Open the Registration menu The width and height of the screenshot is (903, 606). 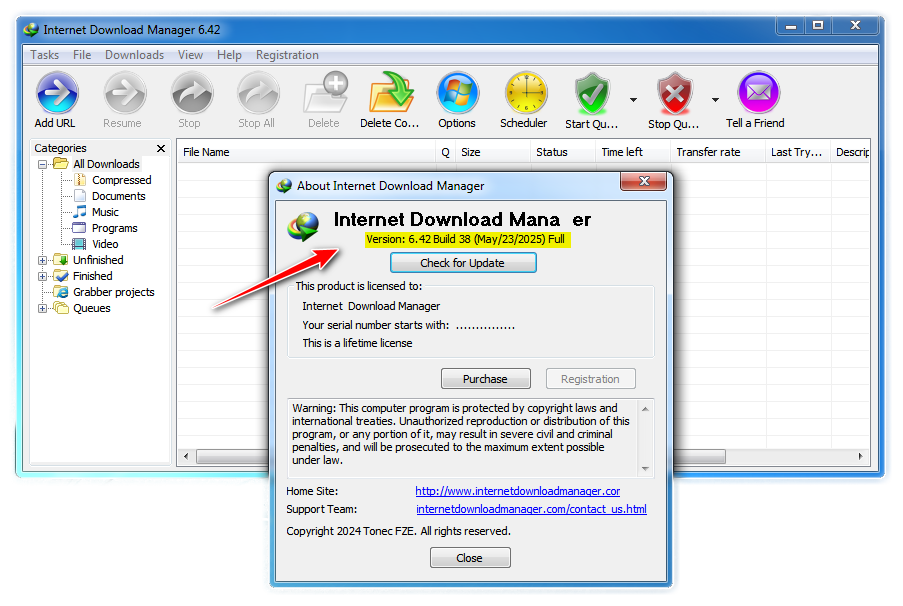coord(287,55)
